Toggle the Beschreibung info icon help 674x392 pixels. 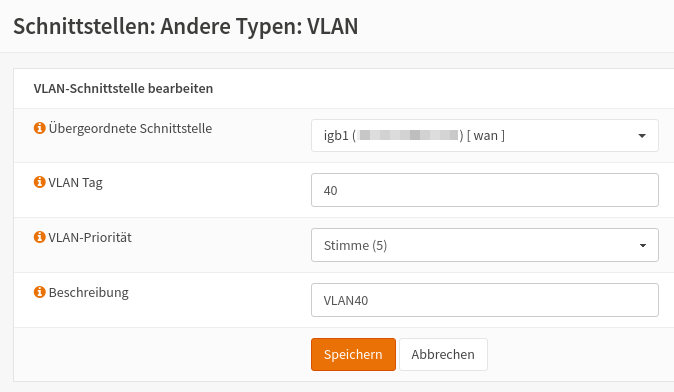pyautogui.click(x=40, y=292)
